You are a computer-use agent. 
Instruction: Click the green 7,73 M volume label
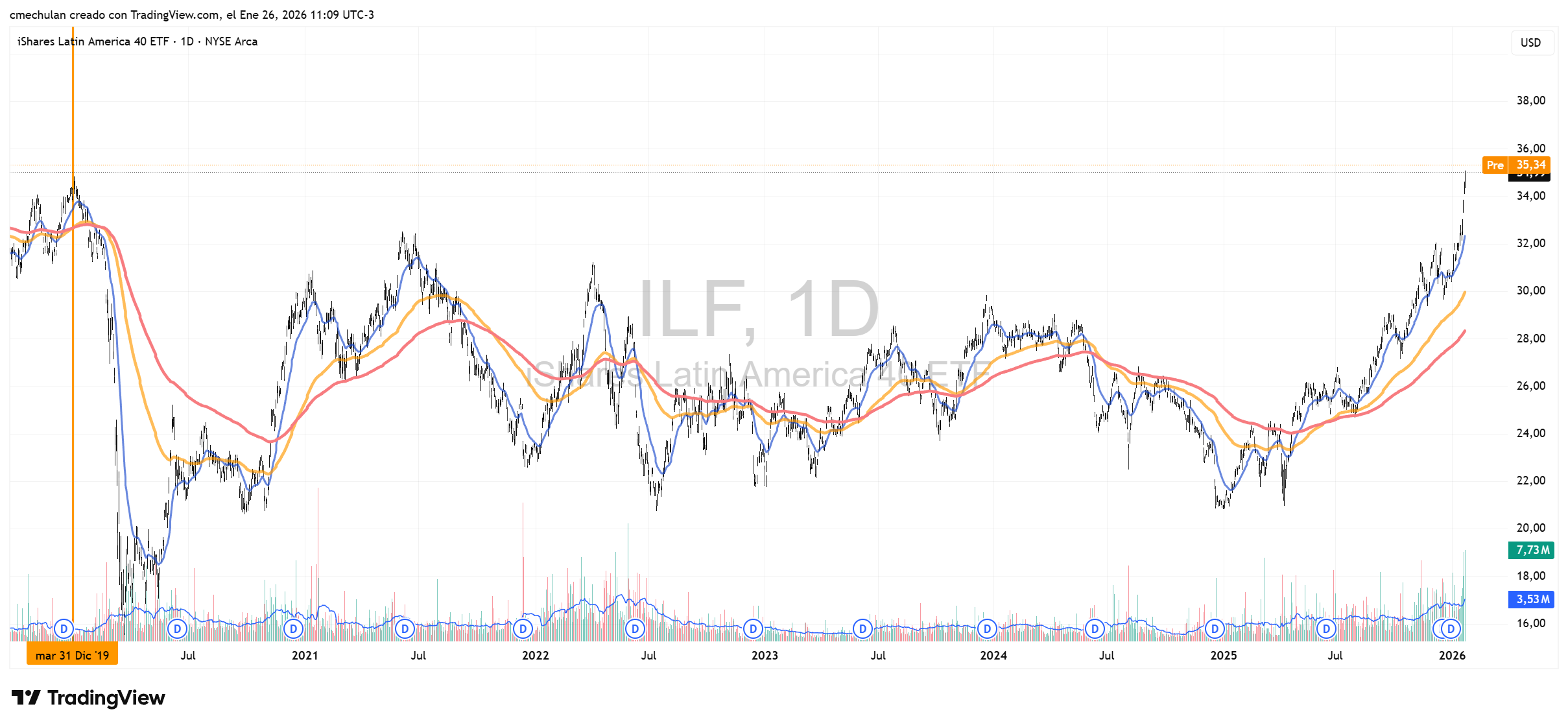click(x=1532, y=550)
